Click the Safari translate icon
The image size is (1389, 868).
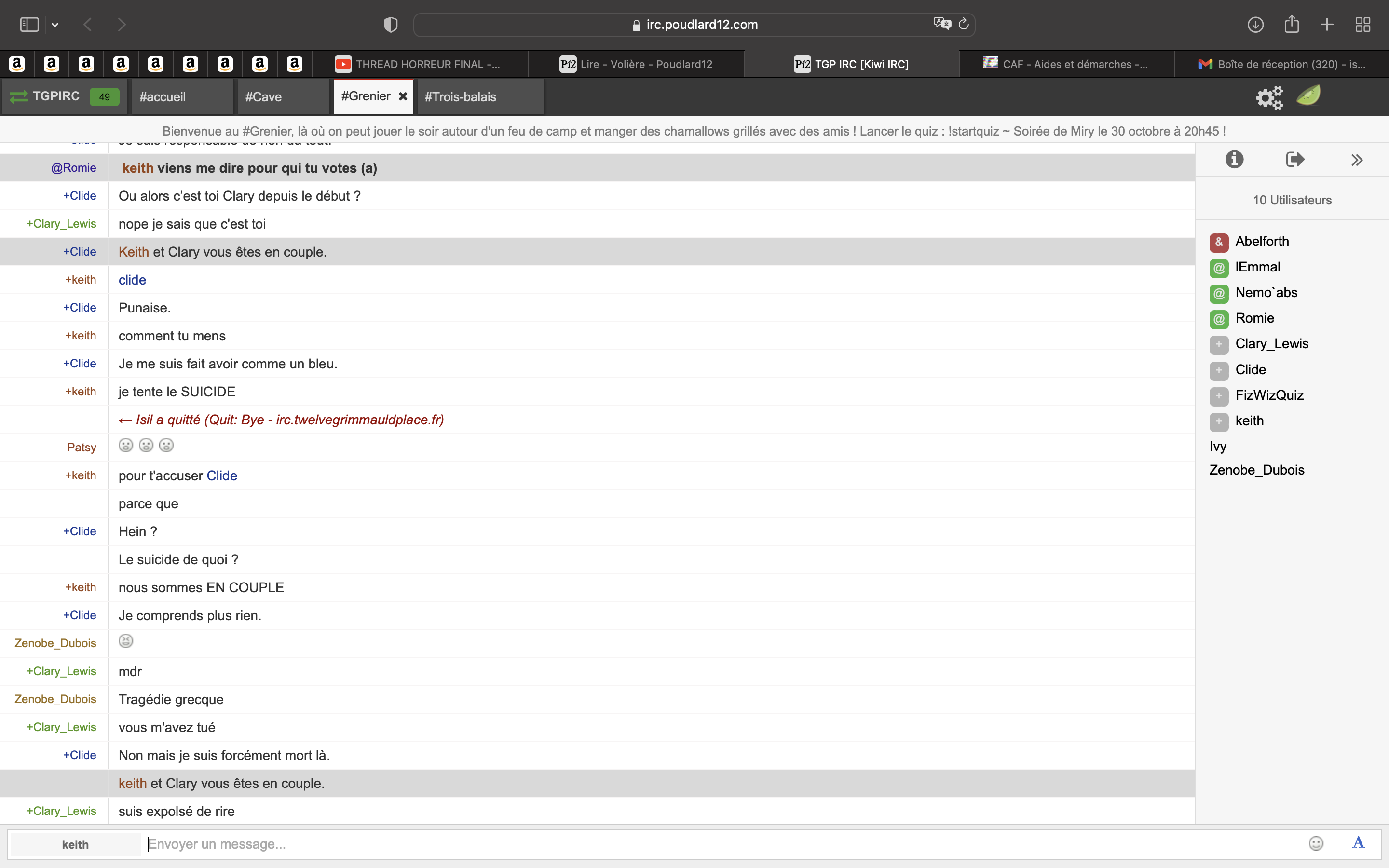[942, 24]
